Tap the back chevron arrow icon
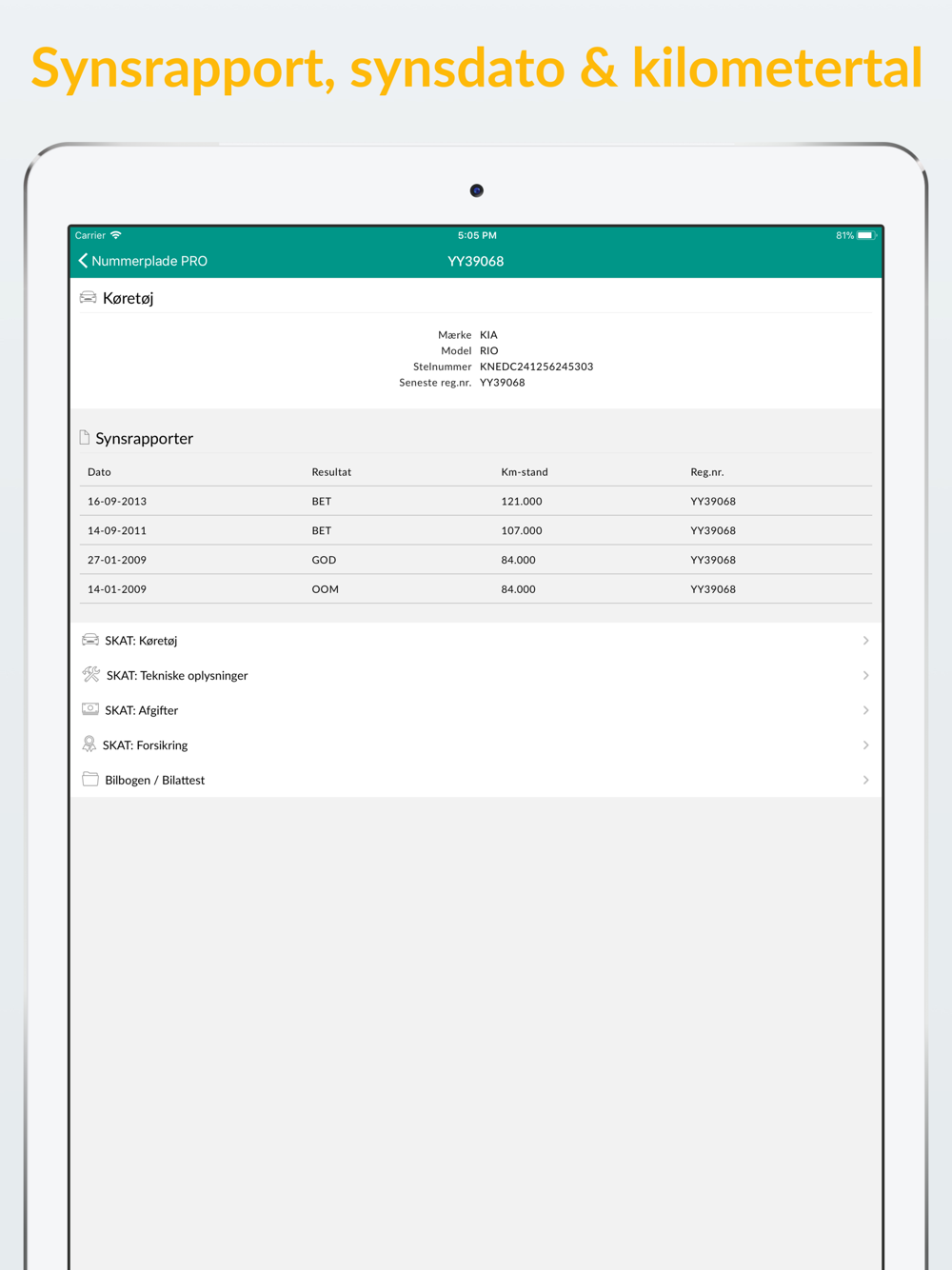Image resolution: width=952 pixels, height=1270 pixels. (x=83, y=261)
